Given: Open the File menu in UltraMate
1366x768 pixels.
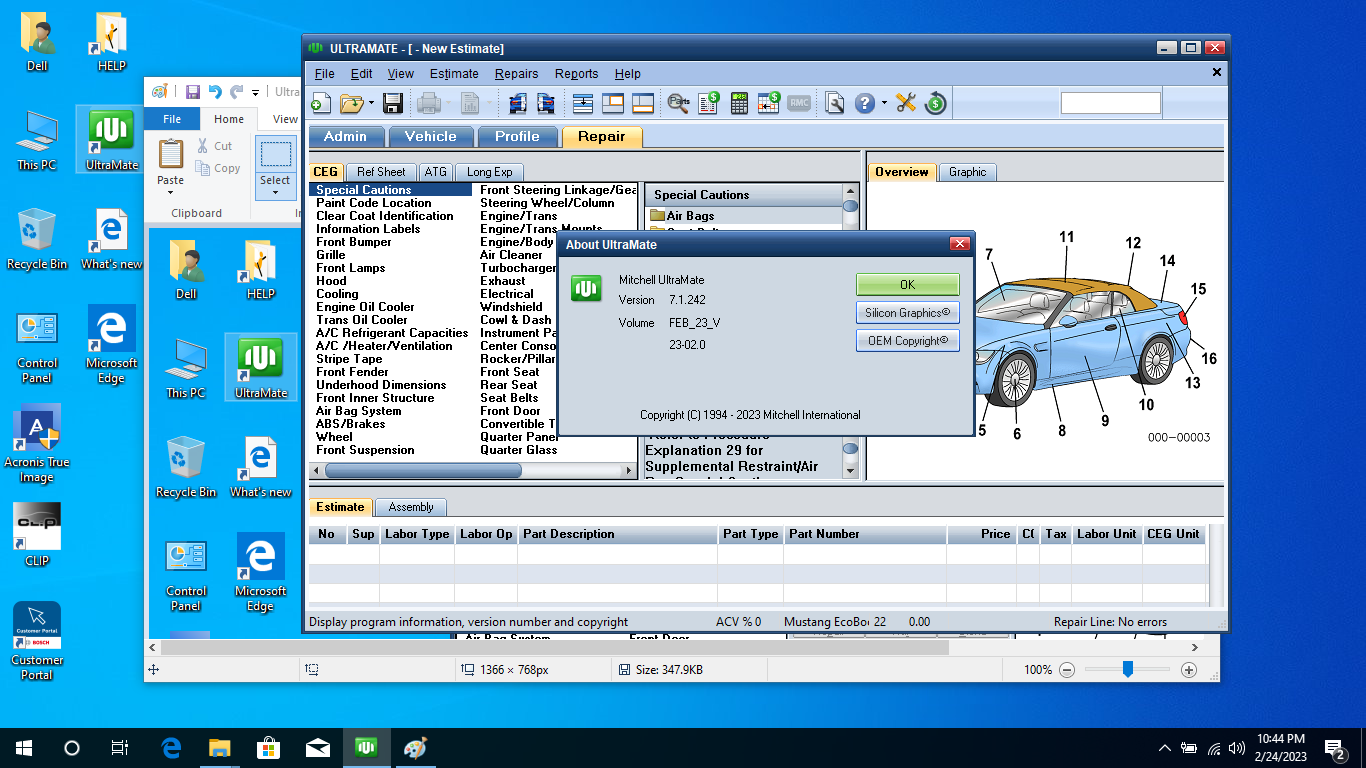Looking at the screenshot, I should [x=324, y=73].
